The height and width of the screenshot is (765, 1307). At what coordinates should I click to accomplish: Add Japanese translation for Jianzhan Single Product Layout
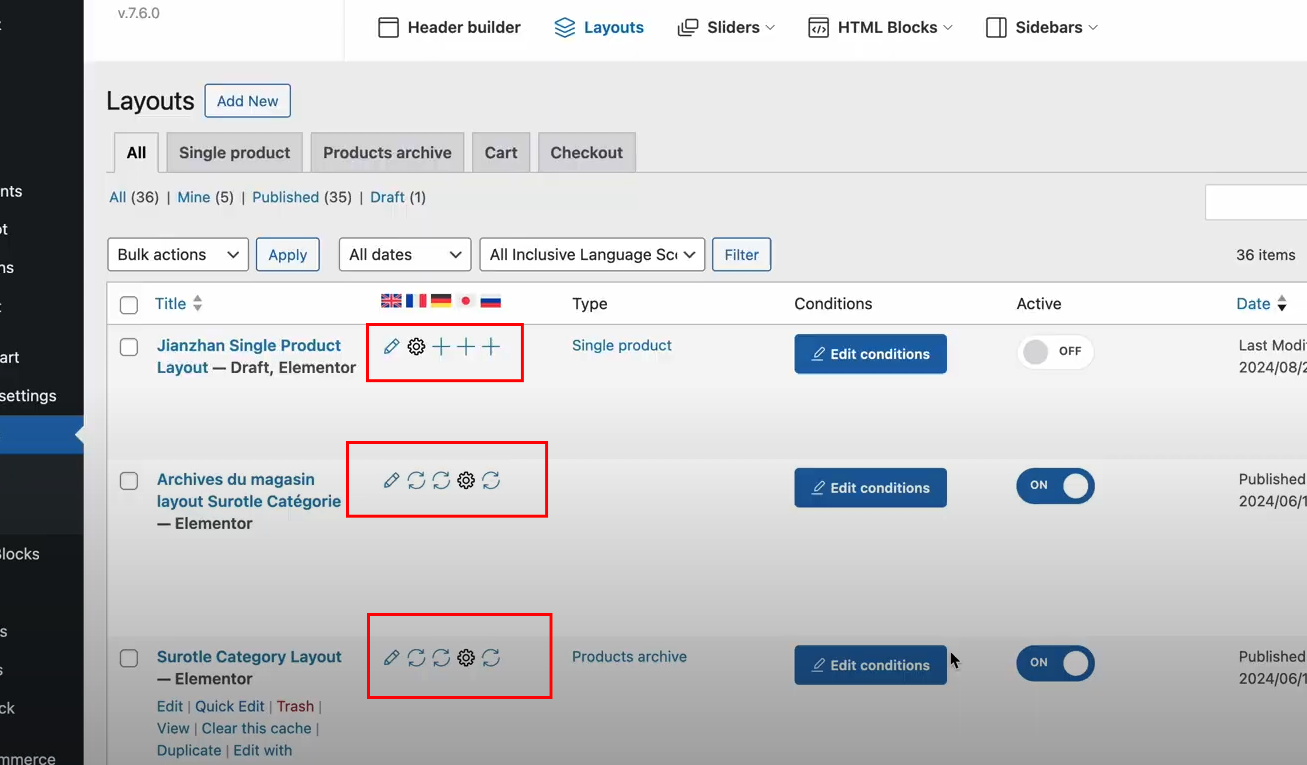click(466, 346)
